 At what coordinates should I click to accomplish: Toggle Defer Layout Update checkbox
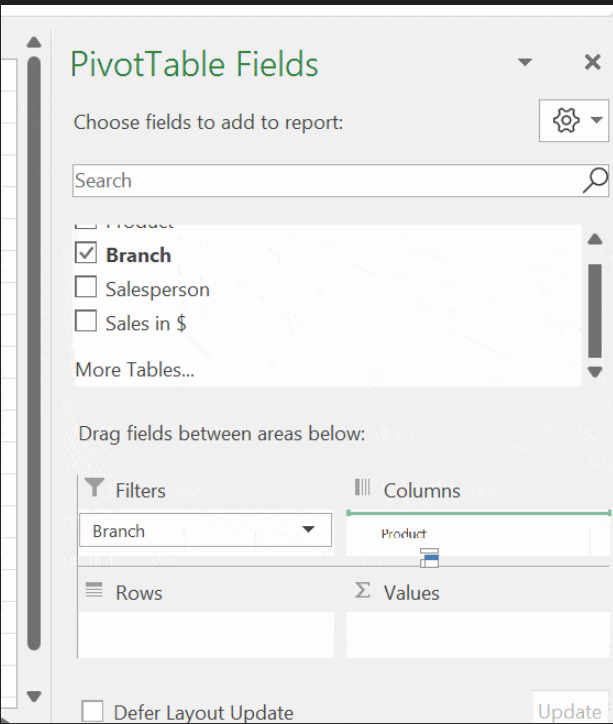pyautogui.click(x=93, y=712)
